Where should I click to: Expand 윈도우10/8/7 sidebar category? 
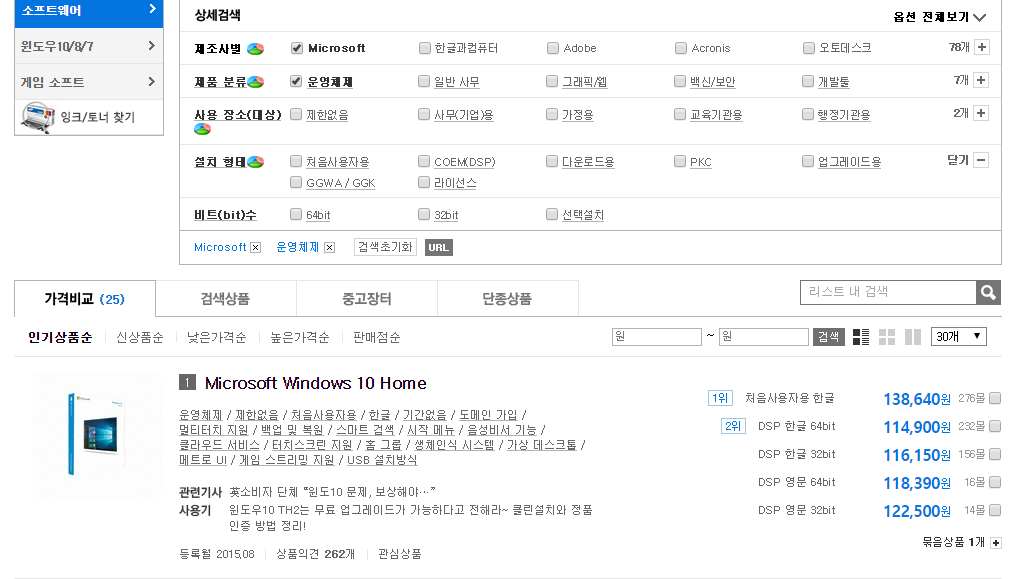89,46
